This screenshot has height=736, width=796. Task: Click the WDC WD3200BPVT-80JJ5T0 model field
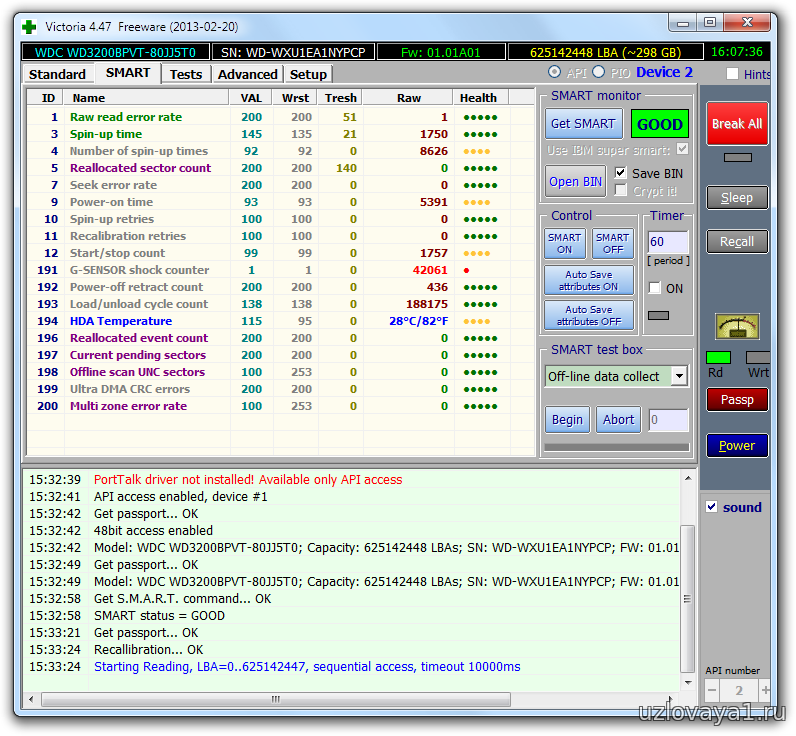pos(116,52)
